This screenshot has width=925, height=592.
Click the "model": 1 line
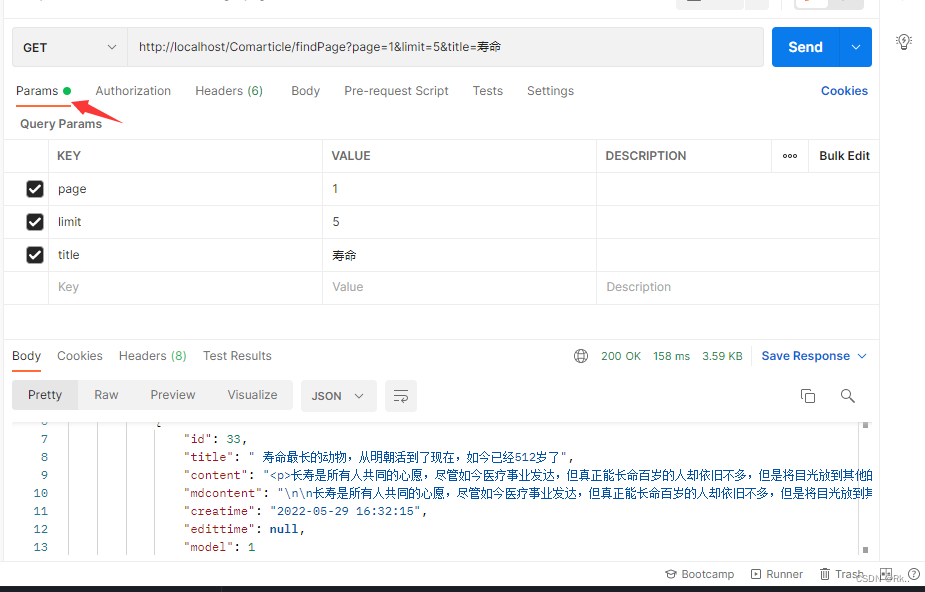(219, 547)
